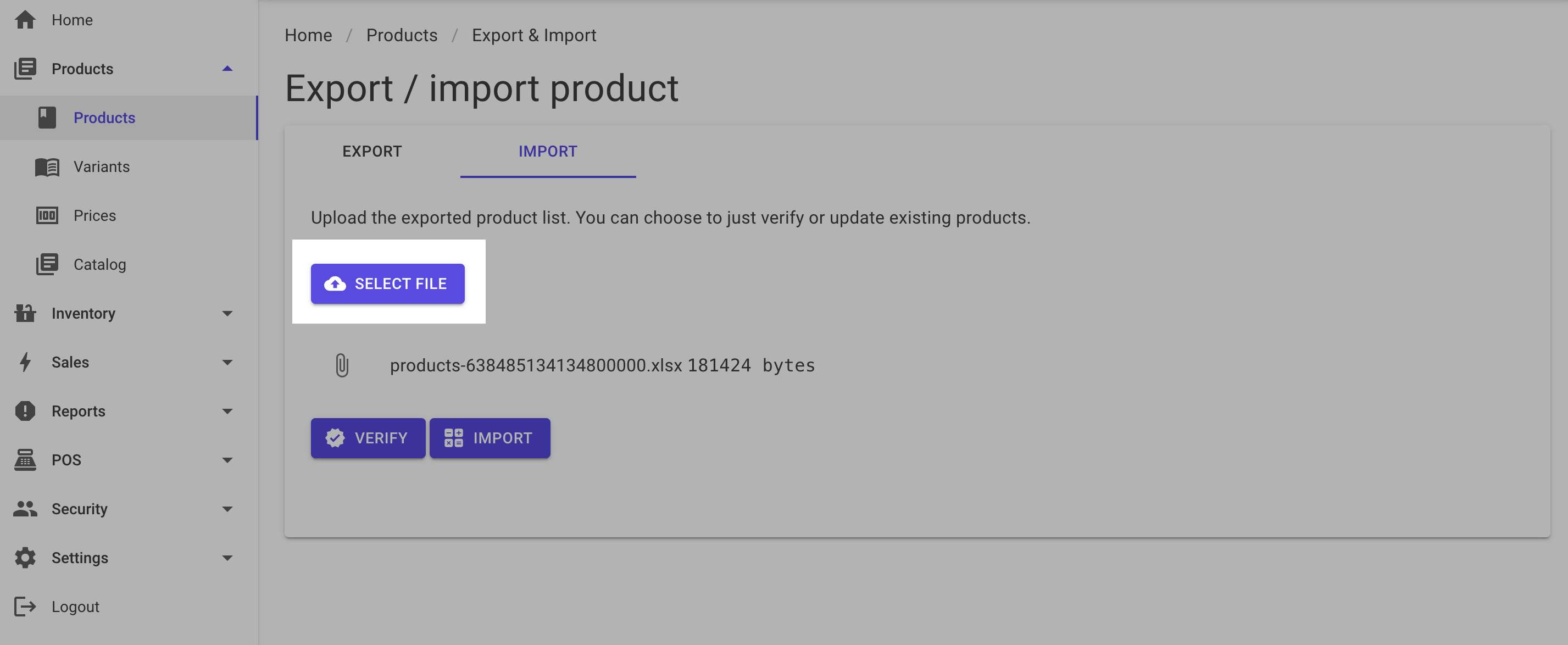Open Home in the sidebar menu
The height and width of the screenshot is (645, 1568).
point(129,20)
